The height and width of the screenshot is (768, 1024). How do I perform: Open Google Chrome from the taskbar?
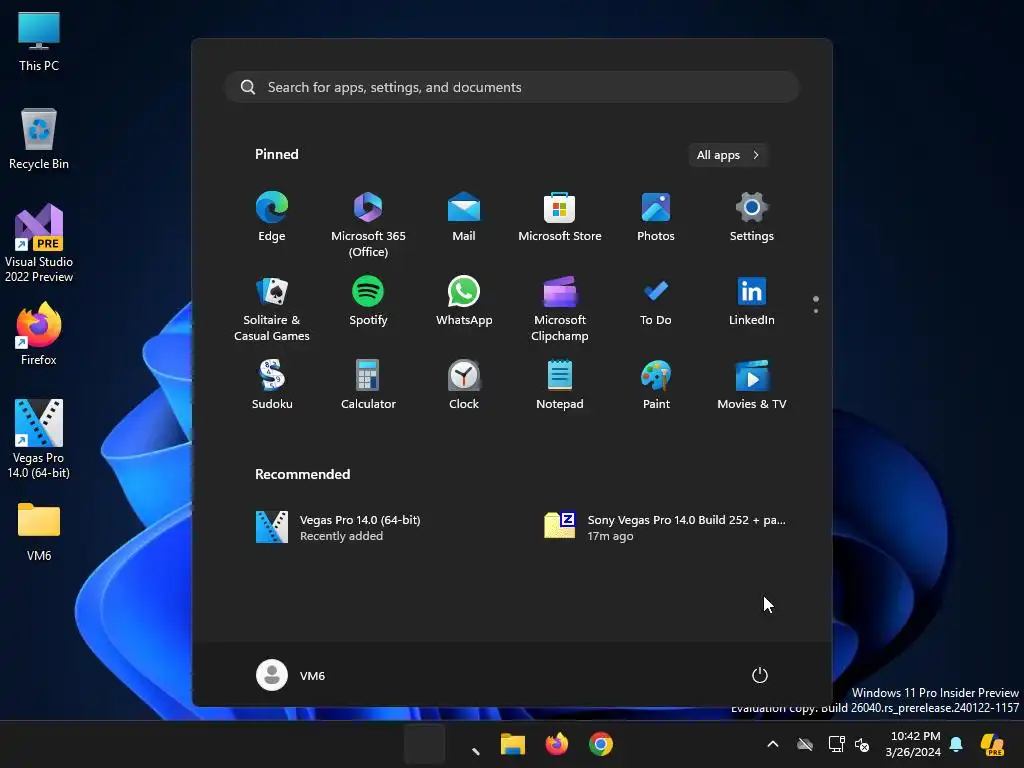(x=601, y=744)
